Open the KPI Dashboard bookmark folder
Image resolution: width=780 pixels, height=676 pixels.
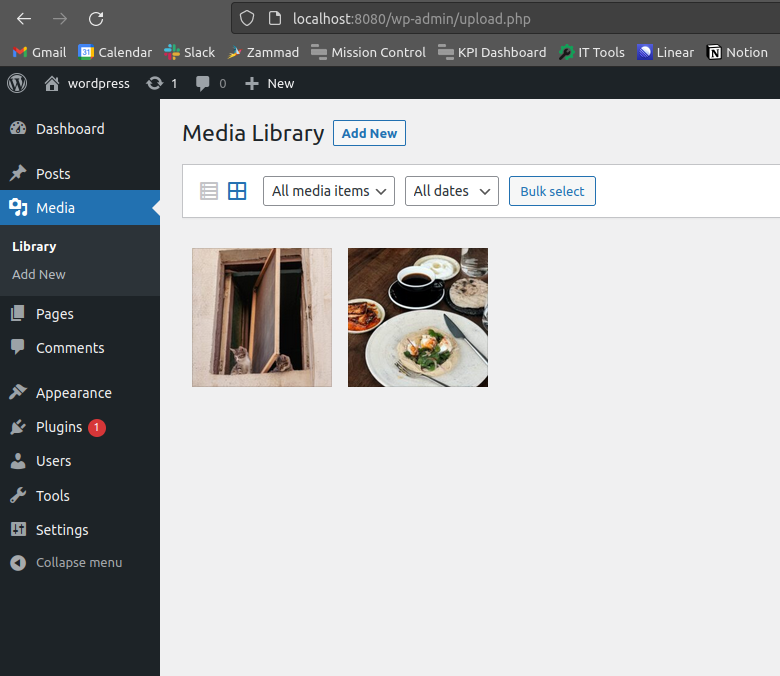click(x=492, y=52)
